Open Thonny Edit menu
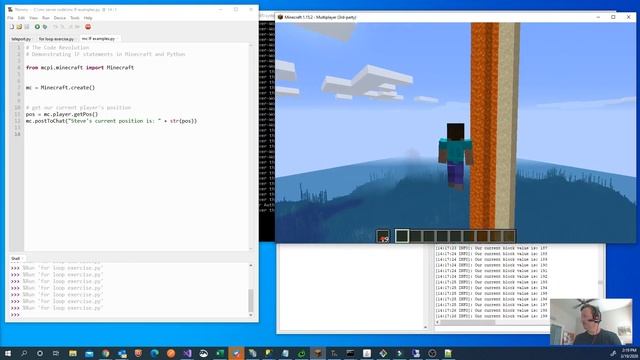Image resolution: width=640 pixels, height=360 pixels. pos(21,18)
